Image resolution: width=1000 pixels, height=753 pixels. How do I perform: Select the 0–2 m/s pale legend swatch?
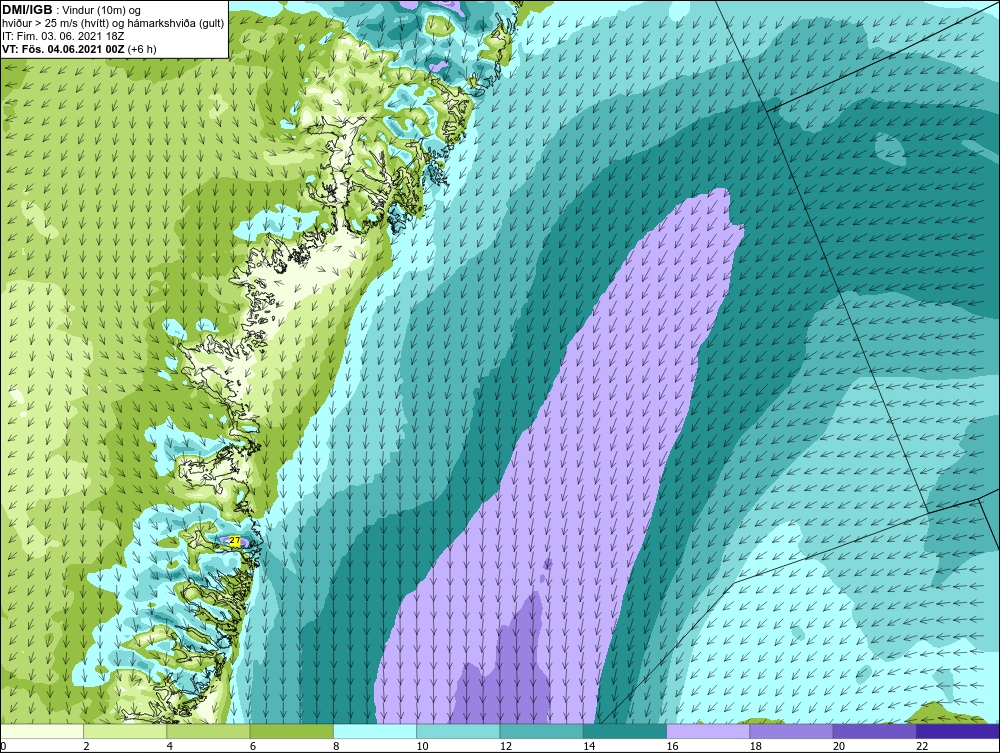point(42,731)
